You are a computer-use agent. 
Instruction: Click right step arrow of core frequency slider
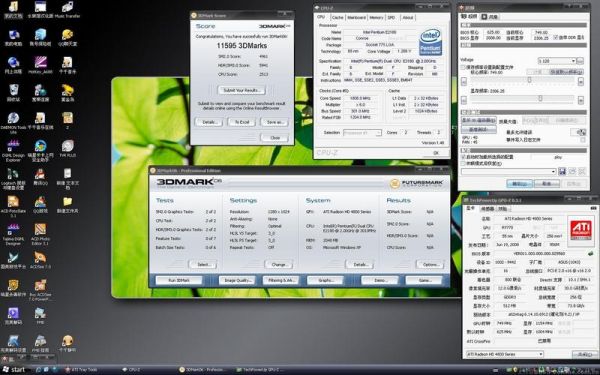[580, 81]
